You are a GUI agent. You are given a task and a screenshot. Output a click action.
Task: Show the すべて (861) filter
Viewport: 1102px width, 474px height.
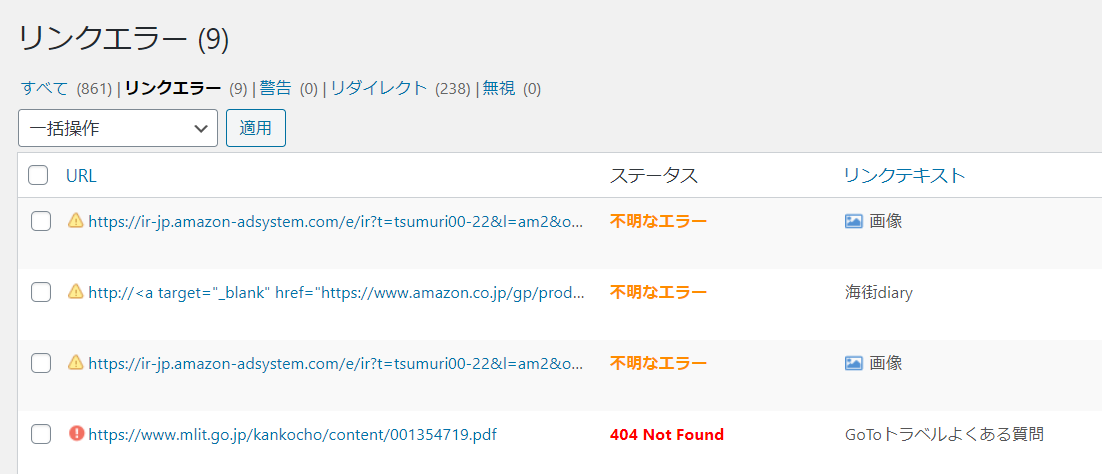[x=44, y=89]
